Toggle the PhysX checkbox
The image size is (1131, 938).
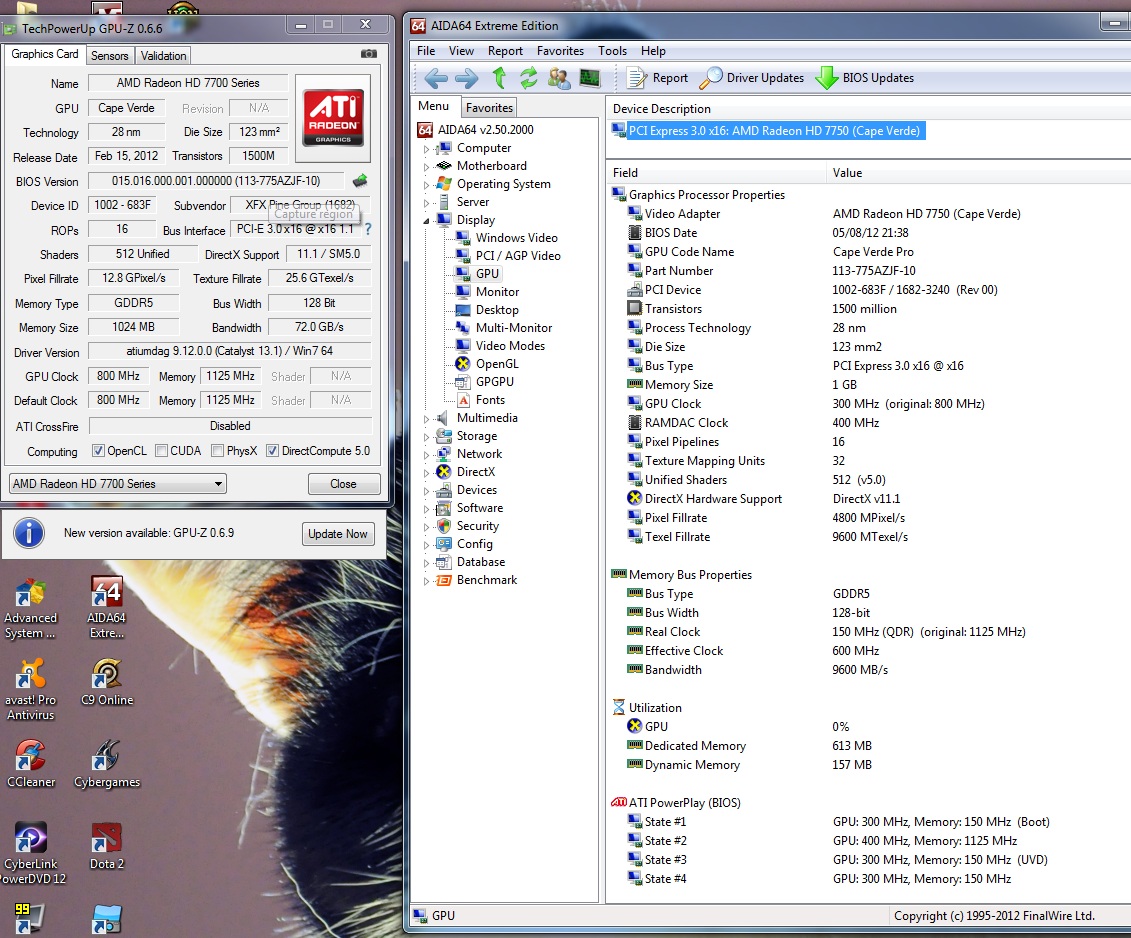[x=217, y=451]
